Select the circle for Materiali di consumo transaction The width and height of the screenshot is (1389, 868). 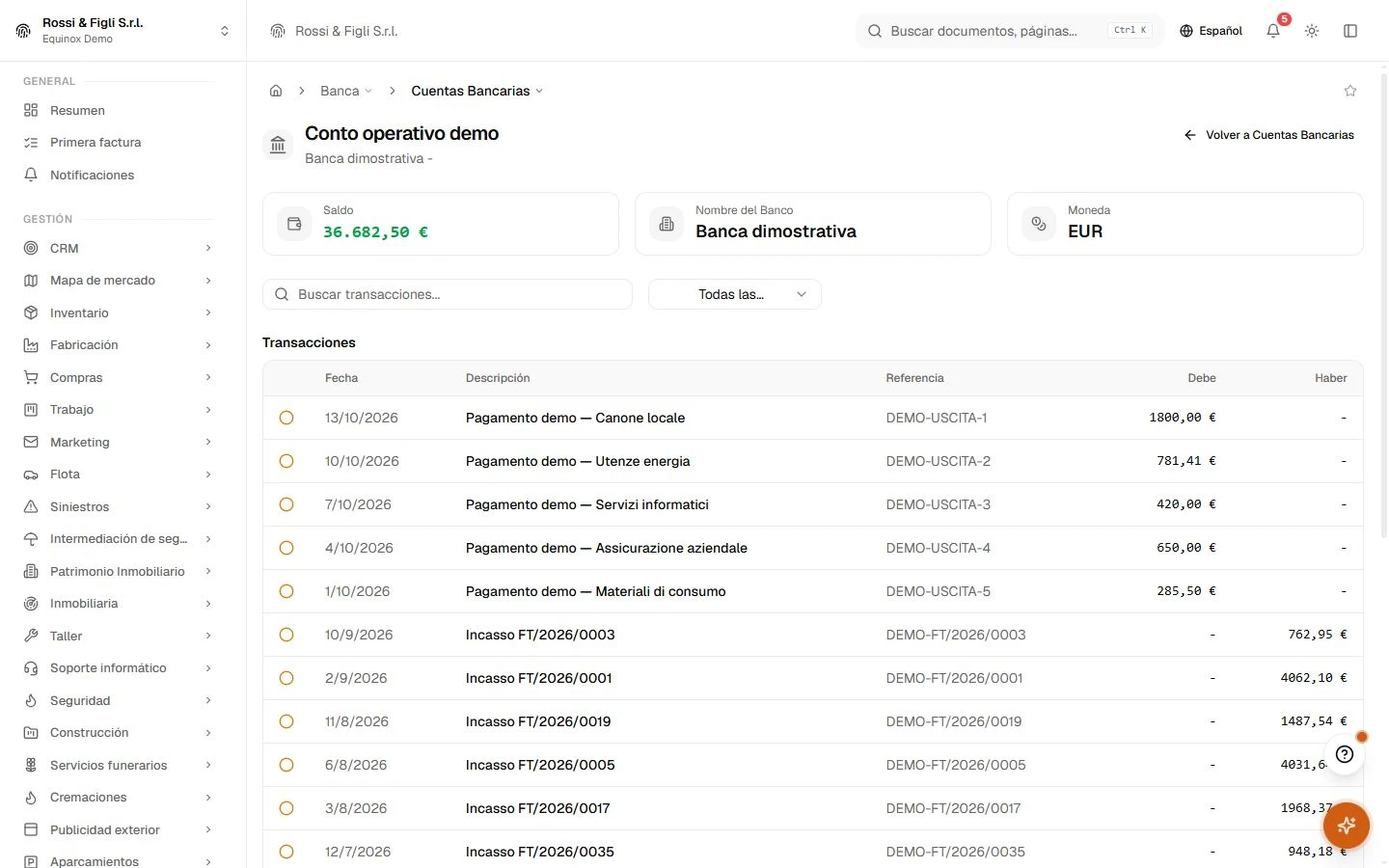coord(286,591)
